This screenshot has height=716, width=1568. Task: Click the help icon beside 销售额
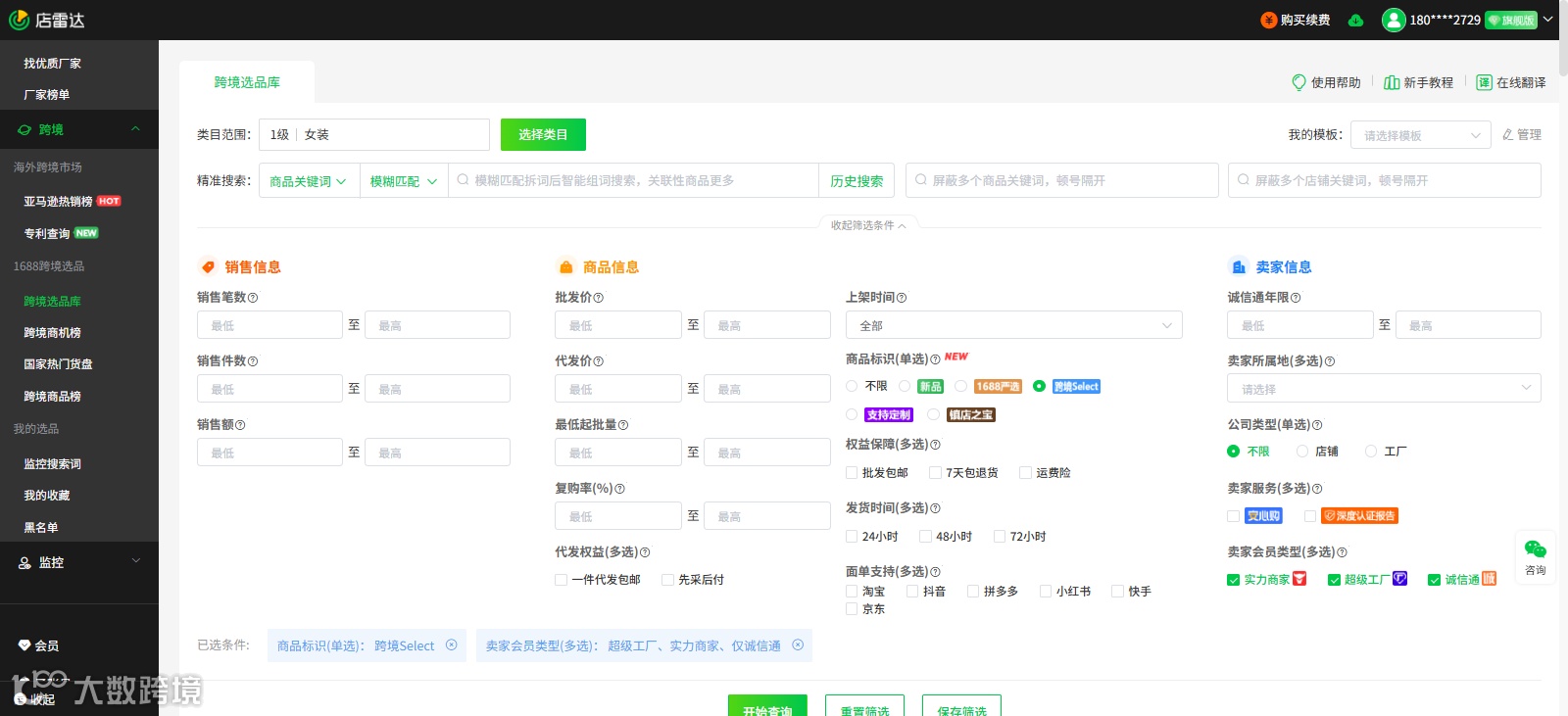coord(240,425)
